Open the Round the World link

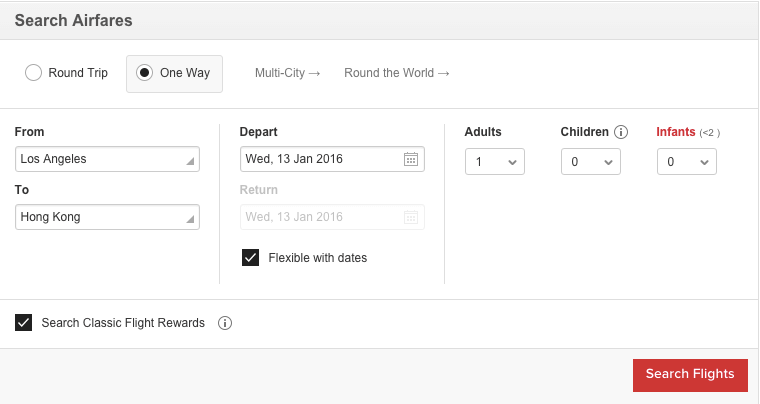[396, 73]
